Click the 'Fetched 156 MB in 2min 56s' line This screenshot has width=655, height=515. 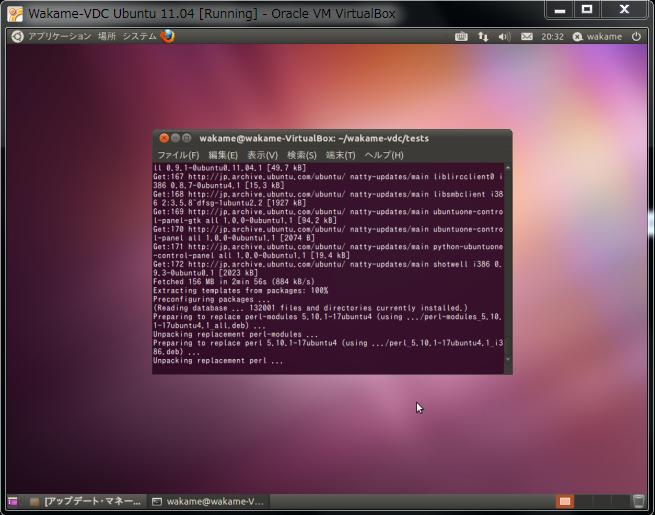[234, 282]
